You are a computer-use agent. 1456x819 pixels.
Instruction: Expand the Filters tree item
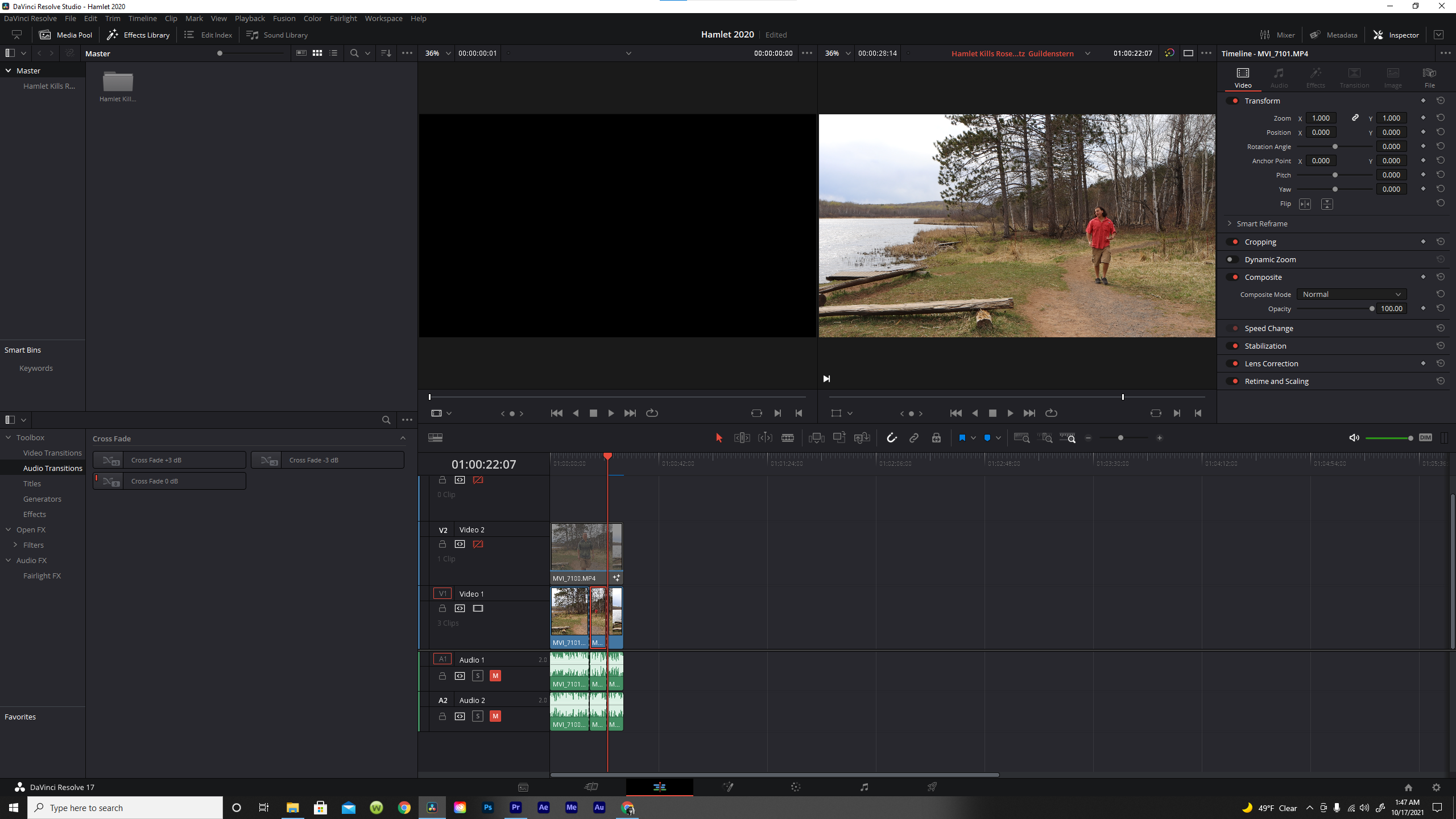[x=15, y=545]
